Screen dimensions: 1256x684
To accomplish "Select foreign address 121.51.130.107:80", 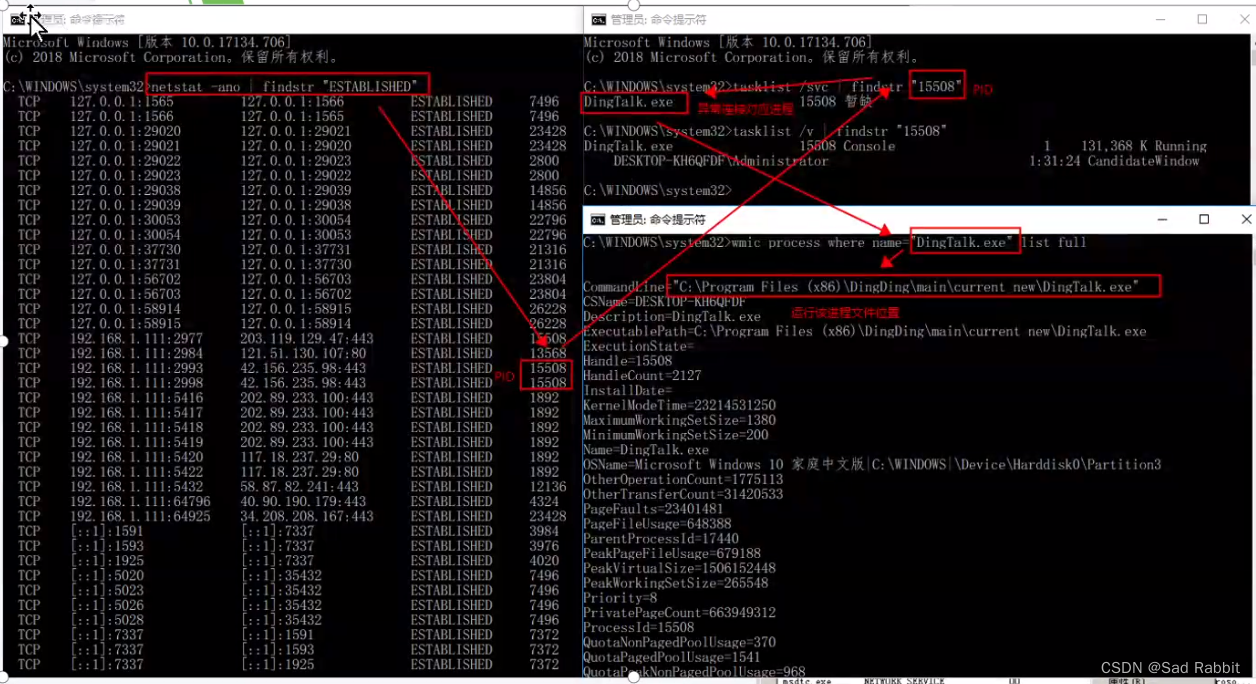I will coord(303,353).
